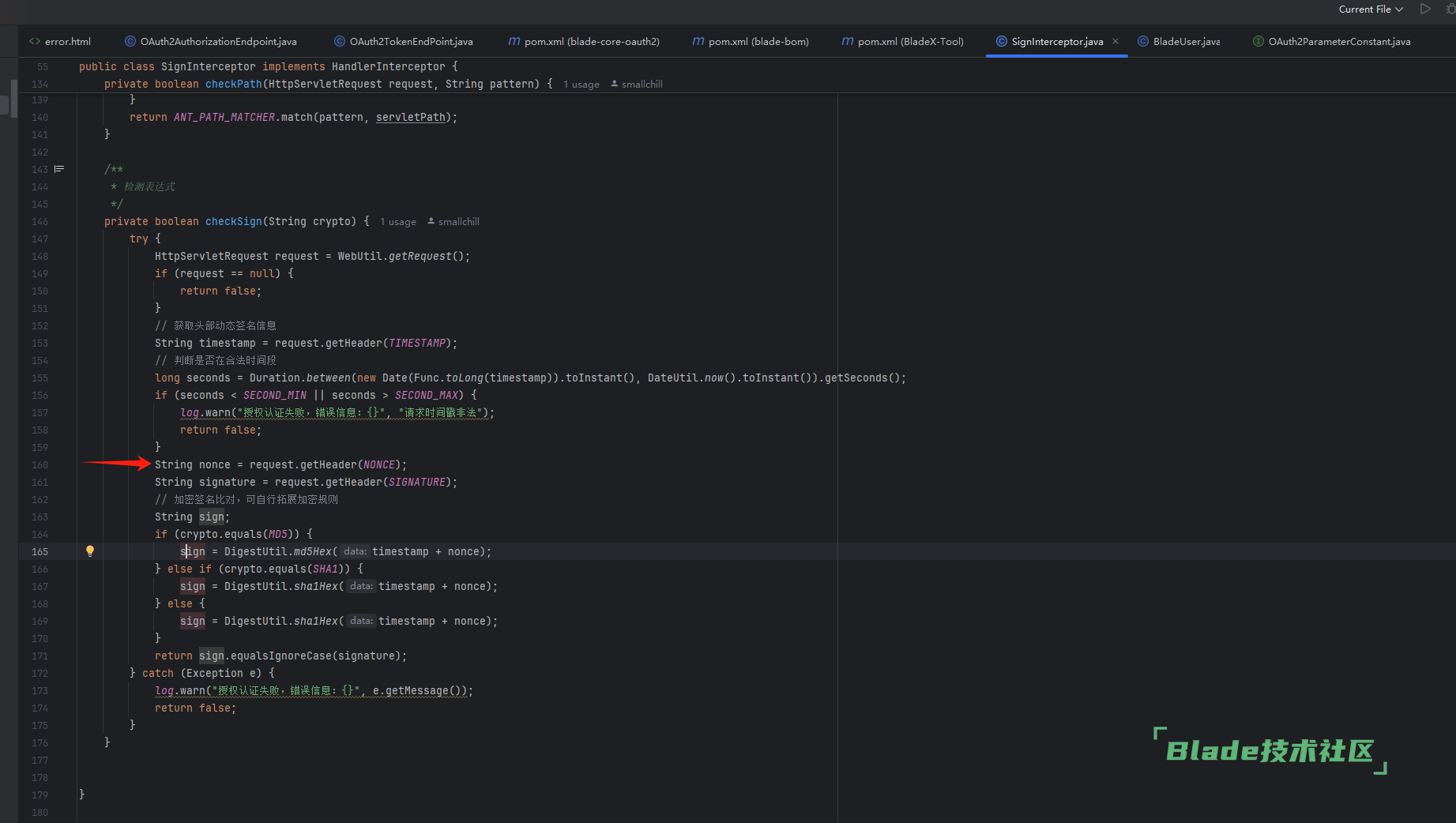Click the underlined servletPath variable

[x=411, y=117]
